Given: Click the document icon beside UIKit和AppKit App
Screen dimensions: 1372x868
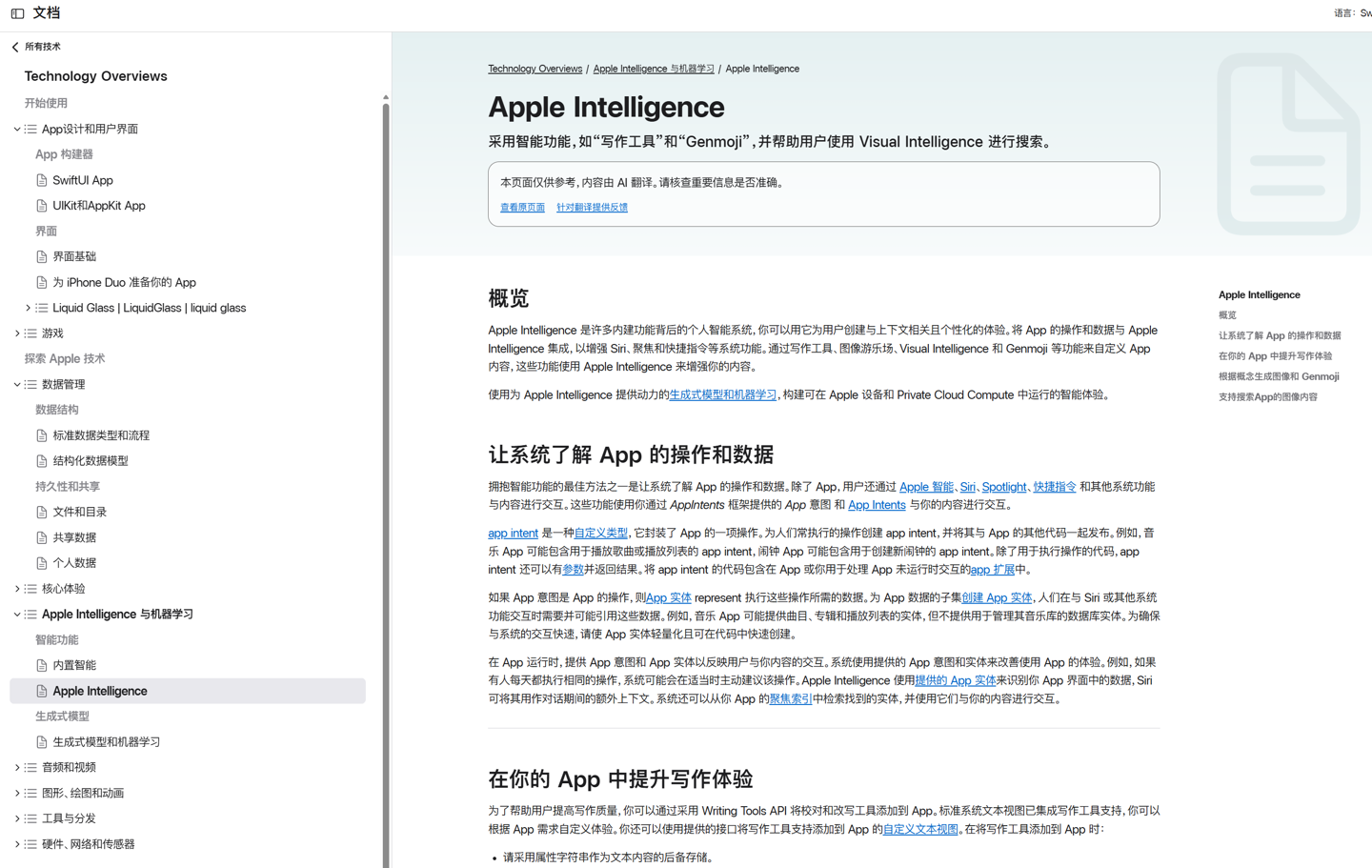Looking at the screenshot, I should point(42,206).
